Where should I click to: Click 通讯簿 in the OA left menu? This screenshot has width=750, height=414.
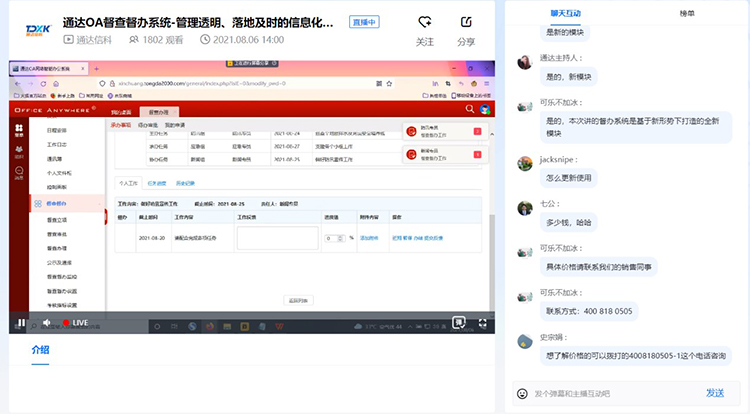point(54,159)
